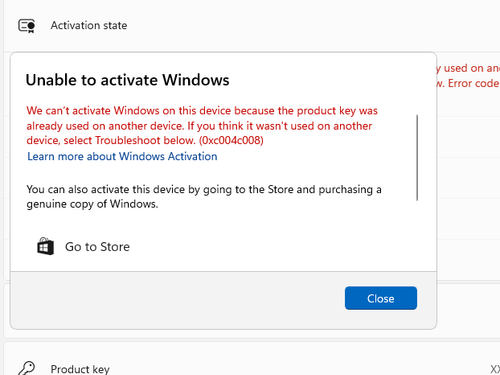Click the Product key icon

(x=27, y=368)
